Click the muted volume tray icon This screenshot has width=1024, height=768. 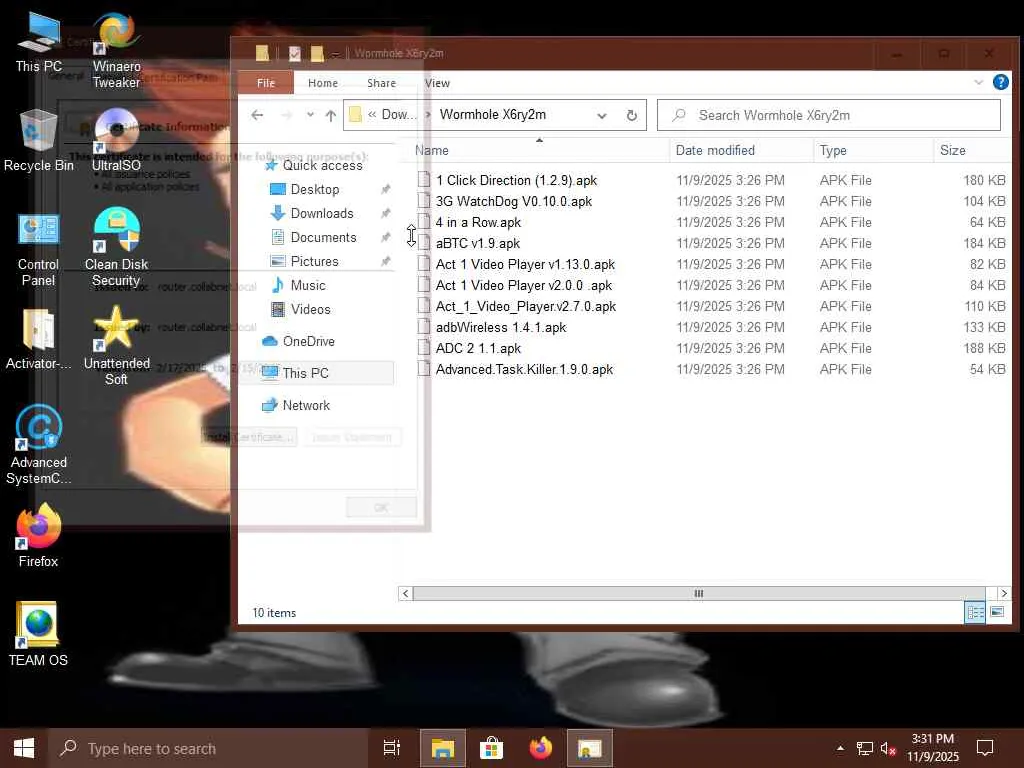pyautogui.click(x=888, y=749)
